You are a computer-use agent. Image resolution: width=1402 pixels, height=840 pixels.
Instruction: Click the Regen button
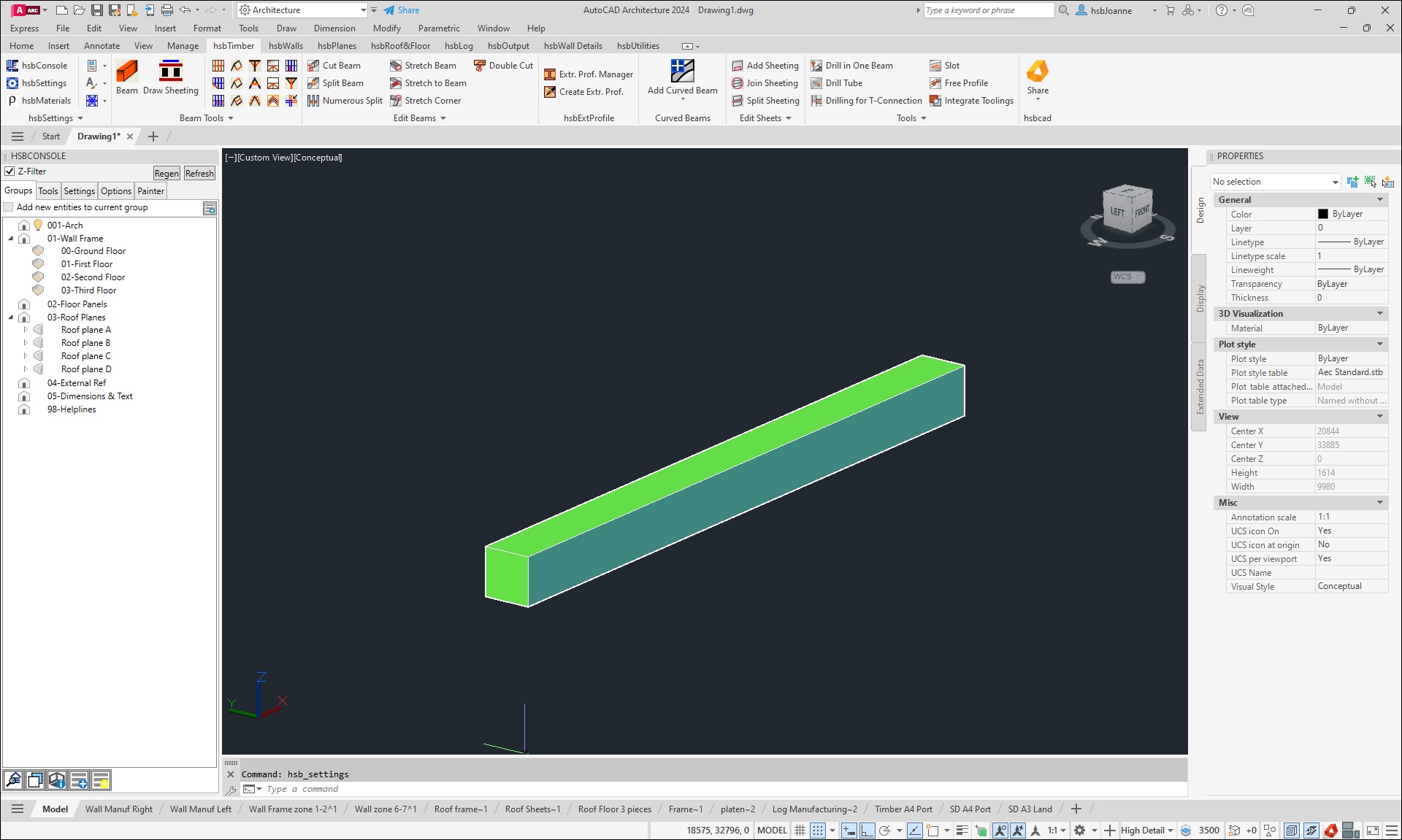pos(166,174)
